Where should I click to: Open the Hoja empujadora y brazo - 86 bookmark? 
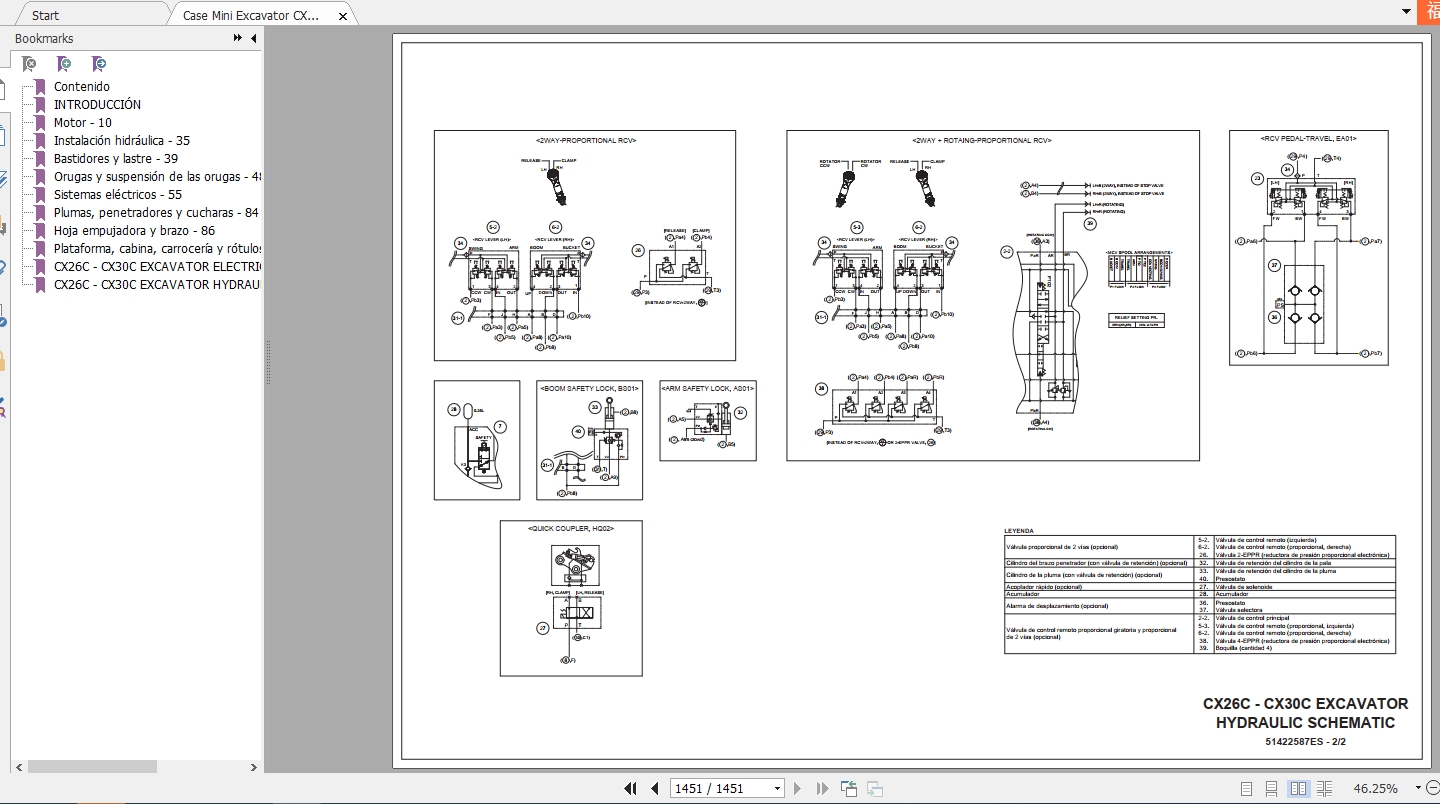point(134,231)
